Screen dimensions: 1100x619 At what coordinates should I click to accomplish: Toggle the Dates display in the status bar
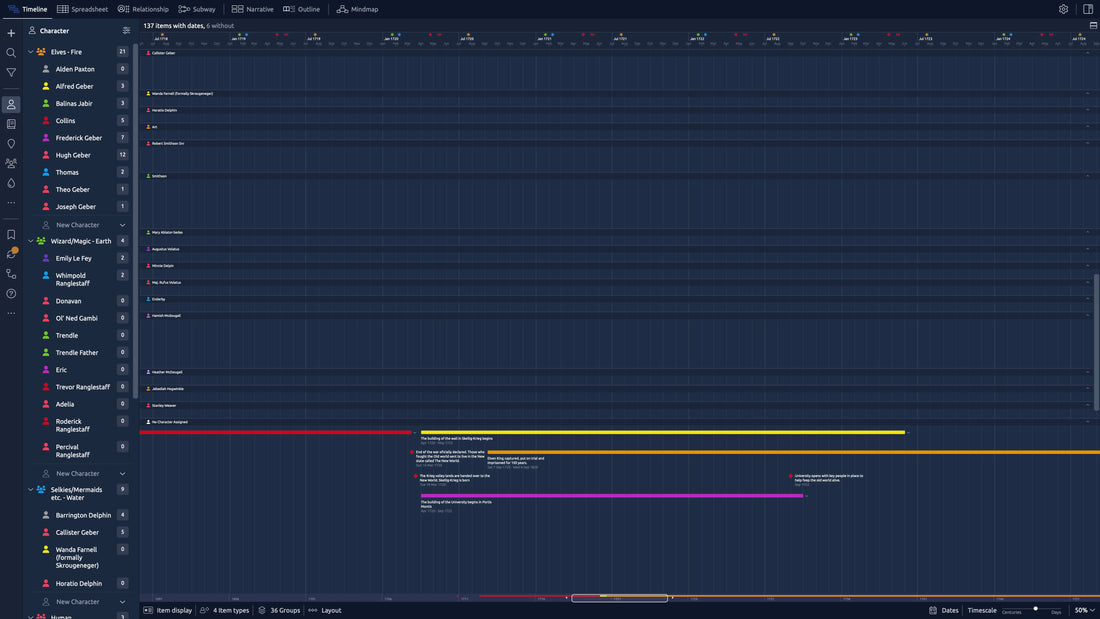point(945,609)
